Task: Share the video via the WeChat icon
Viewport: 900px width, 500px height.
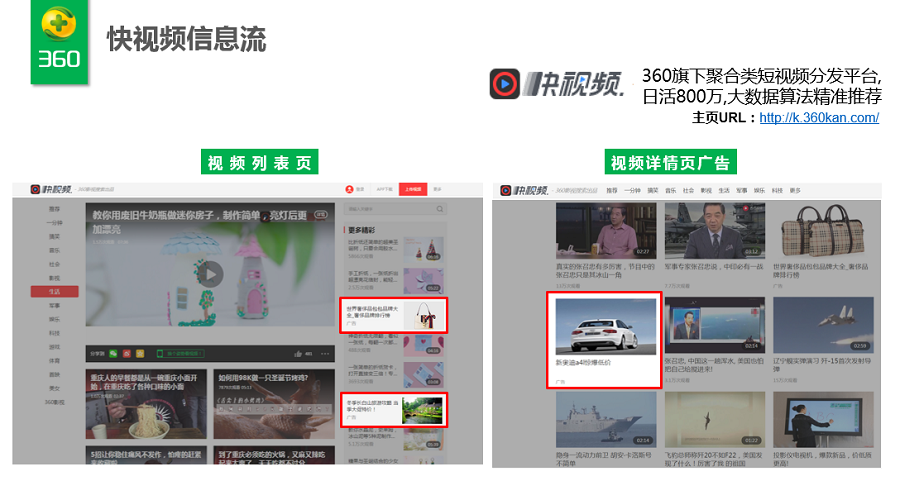Action: pyautogui.click(x=114, y=354)
